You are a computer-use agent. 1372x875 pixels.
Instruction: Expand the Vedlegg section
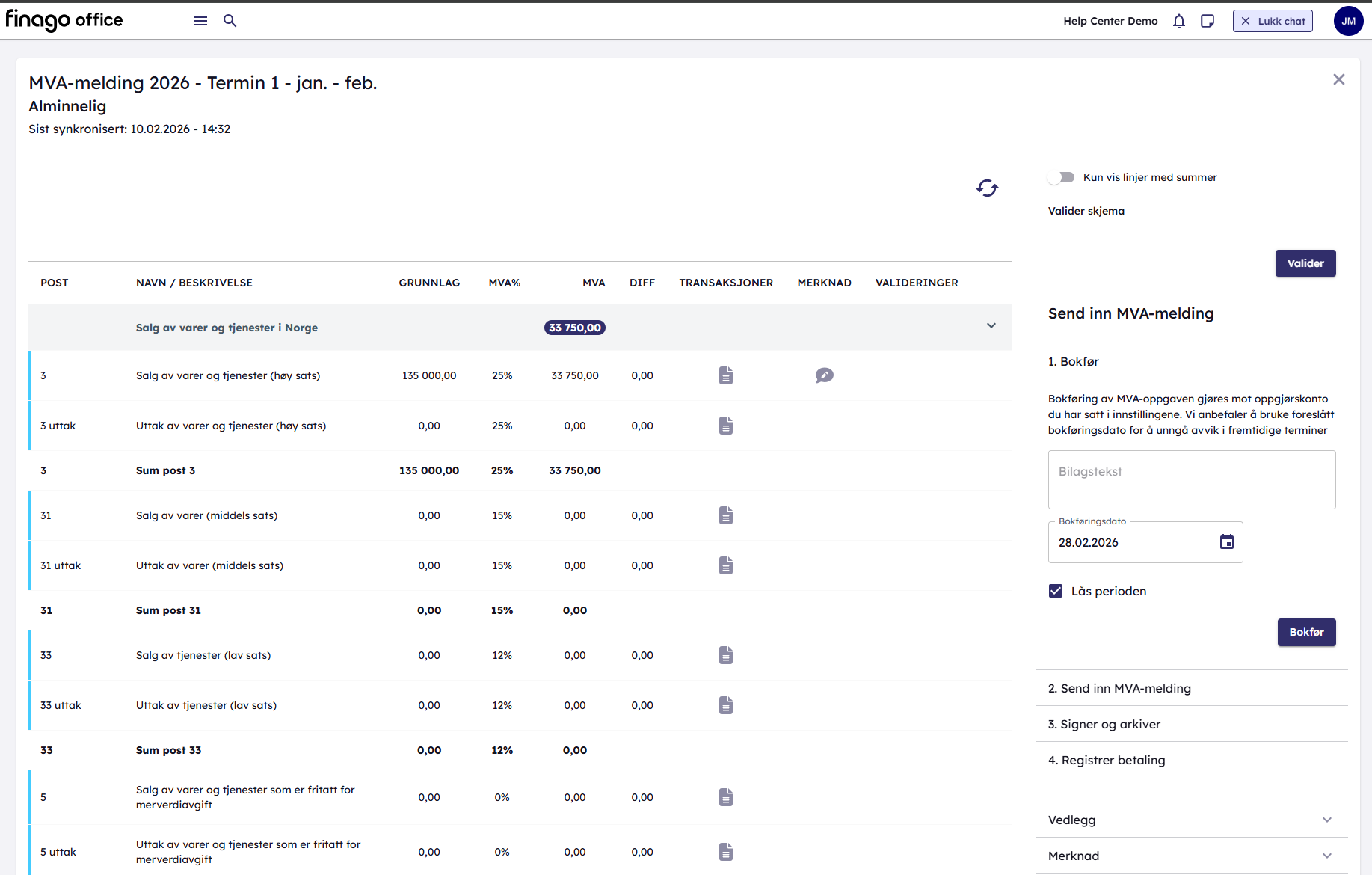[x=1326, y=820]
